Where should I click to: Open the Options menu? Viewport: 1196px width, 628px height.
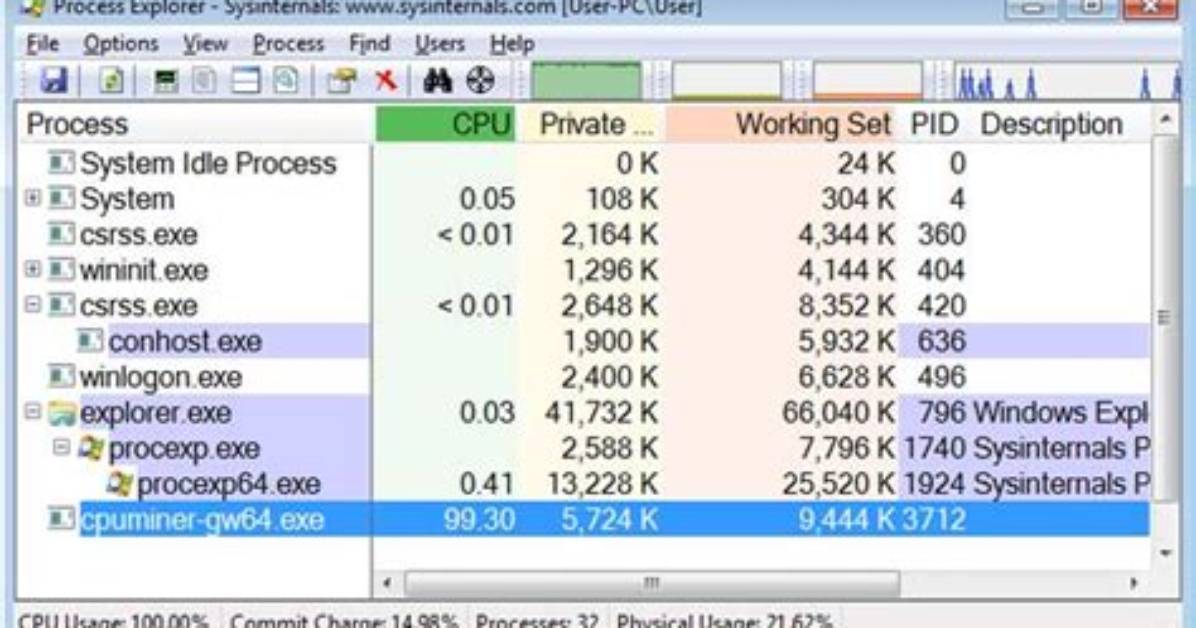(x=121, y=44)
